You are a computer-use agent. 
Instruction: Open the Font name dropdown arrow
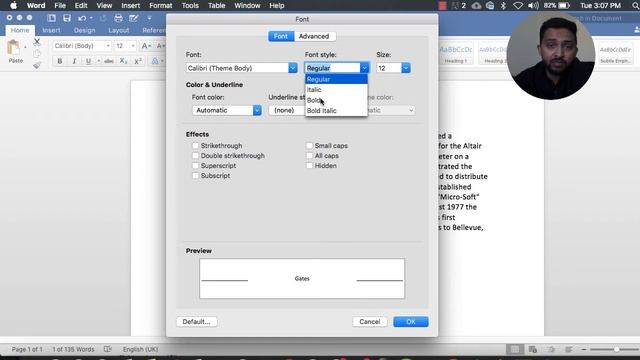pos(293,68)
